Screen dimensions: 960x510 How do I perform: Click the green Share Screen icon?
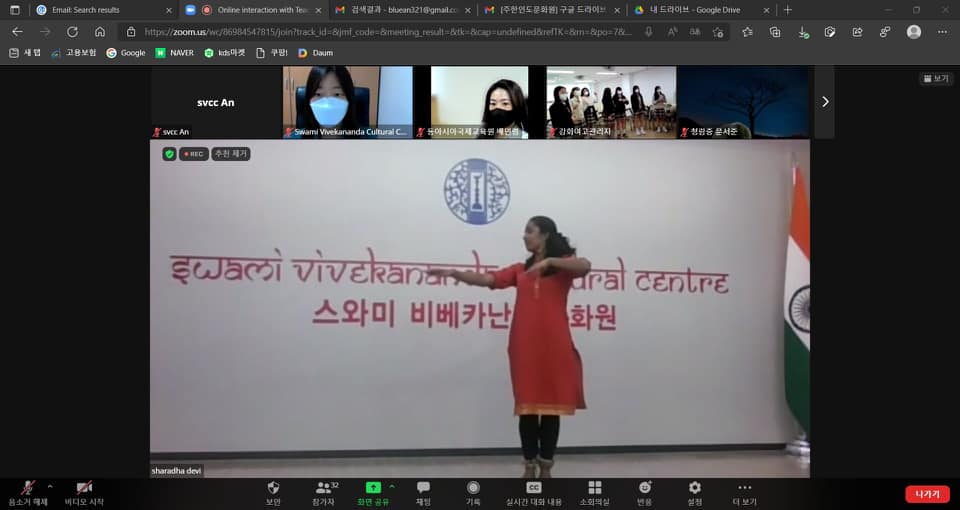point(373,488)
